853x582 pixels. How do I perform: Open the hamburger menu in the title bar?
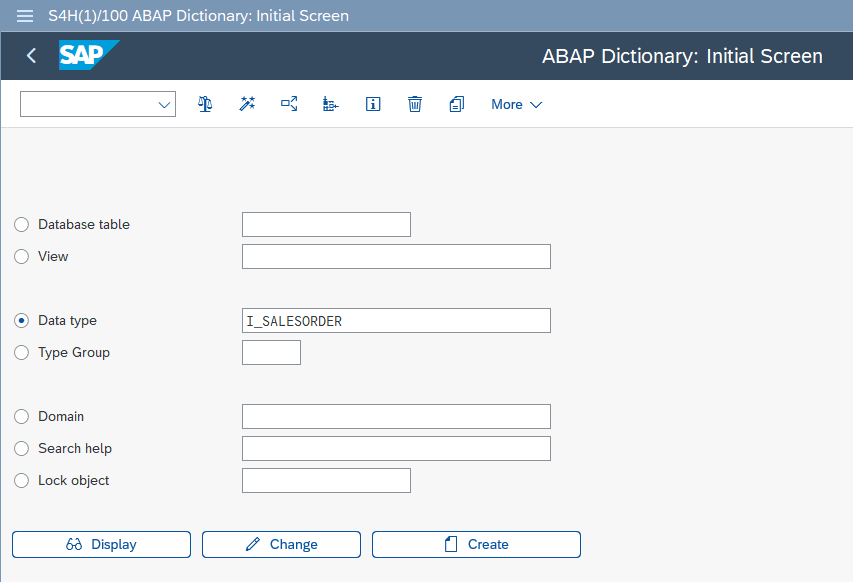(25, 16)
